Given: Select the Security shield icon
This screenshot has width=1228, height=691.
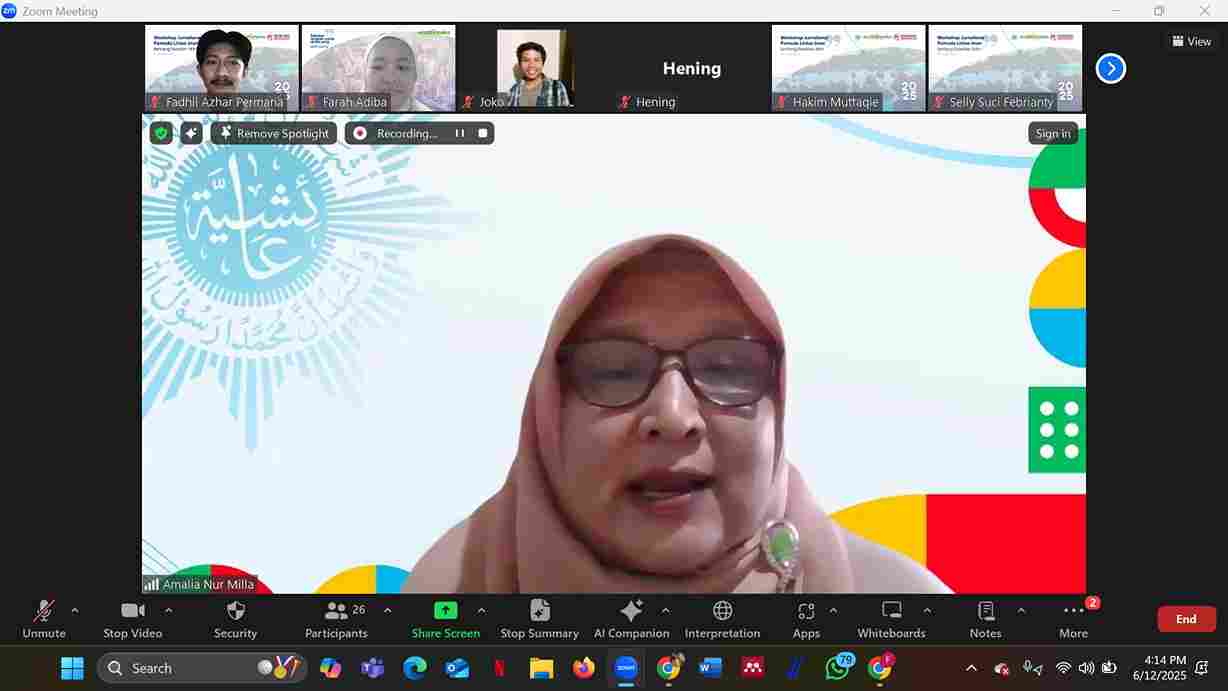Looking at the screenshot, I should [236, 618].
